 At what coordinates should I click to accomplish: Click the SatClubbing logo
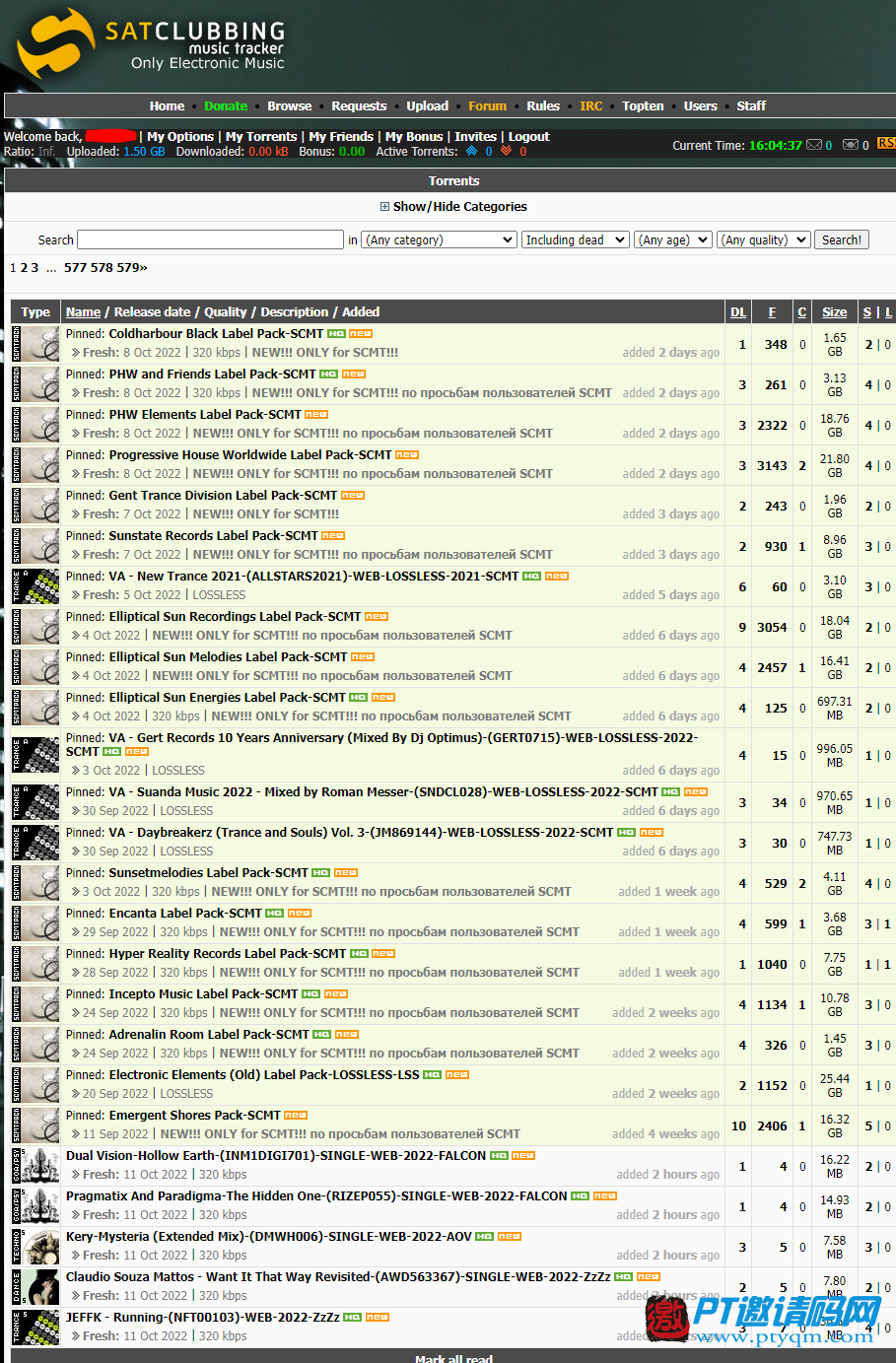(153, 41)
